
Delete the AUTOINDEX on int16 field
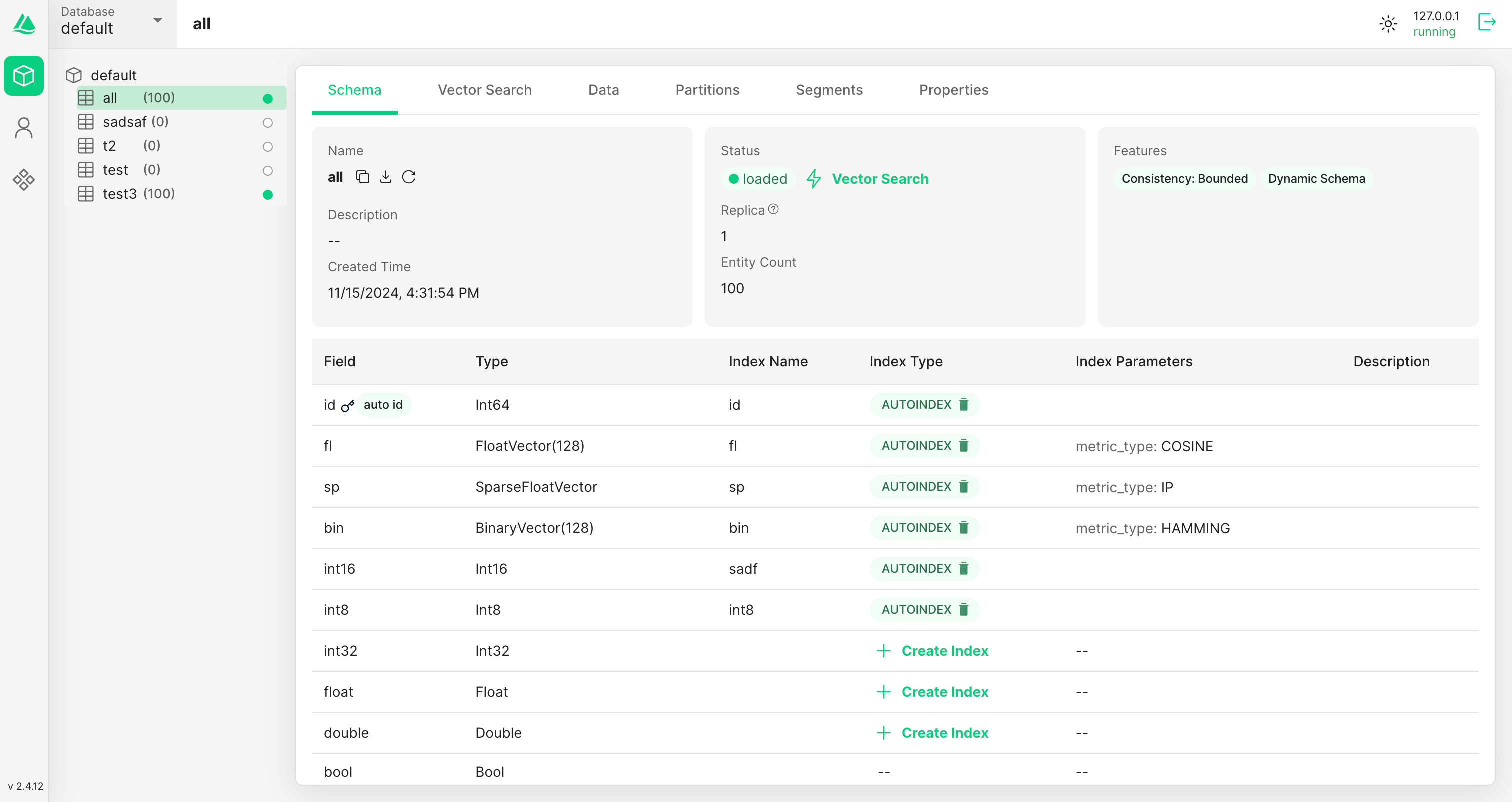coord(964,569)
